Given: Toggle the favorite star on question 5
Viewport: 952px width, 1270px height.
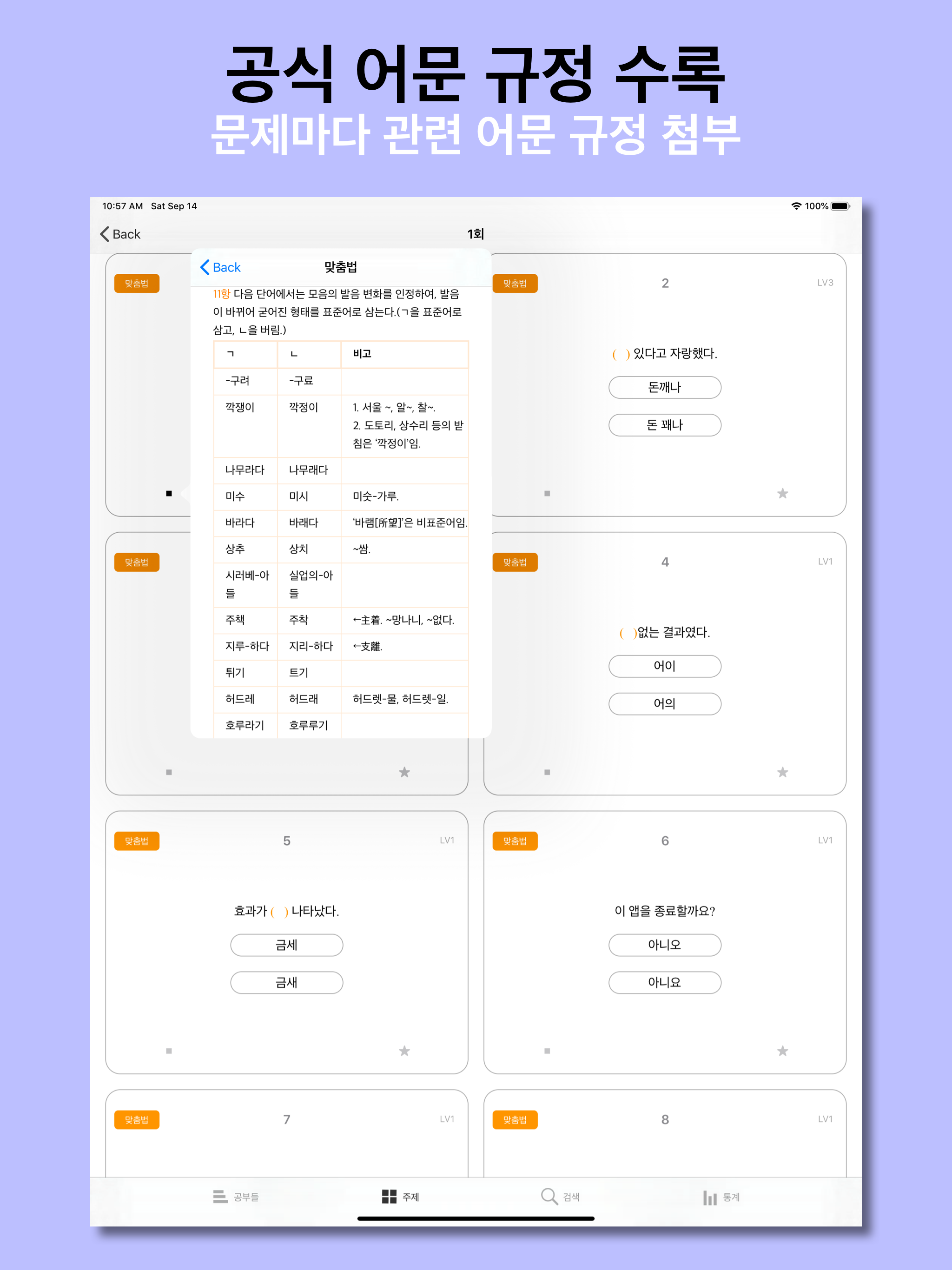Looking at the screenshot, I should point(404,1051).
